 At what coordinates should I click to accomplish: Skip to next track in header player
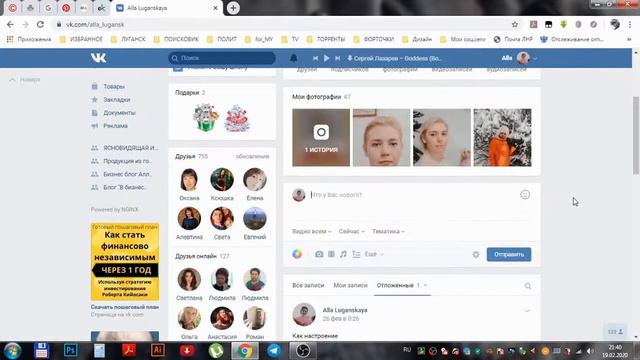coord(338,58)
